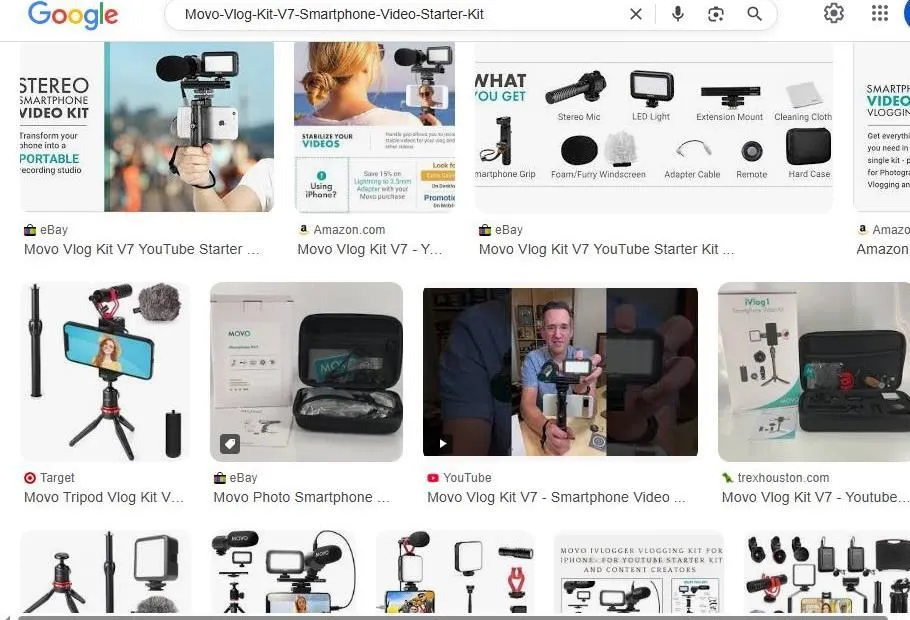Image resolution: width=910 pixels, height=620 pixels.
Task: Open the eBay Movo Photo Smartphone link
Action: [x=293, y=497]
